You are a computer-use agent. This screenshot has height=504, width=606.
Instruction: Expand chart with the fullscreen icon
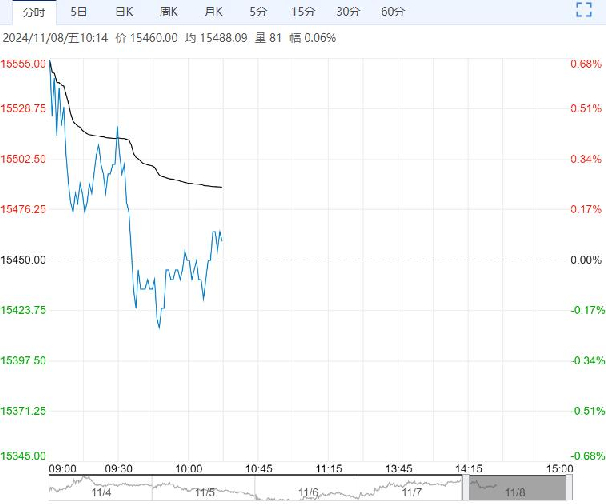(x=586, y=11)
